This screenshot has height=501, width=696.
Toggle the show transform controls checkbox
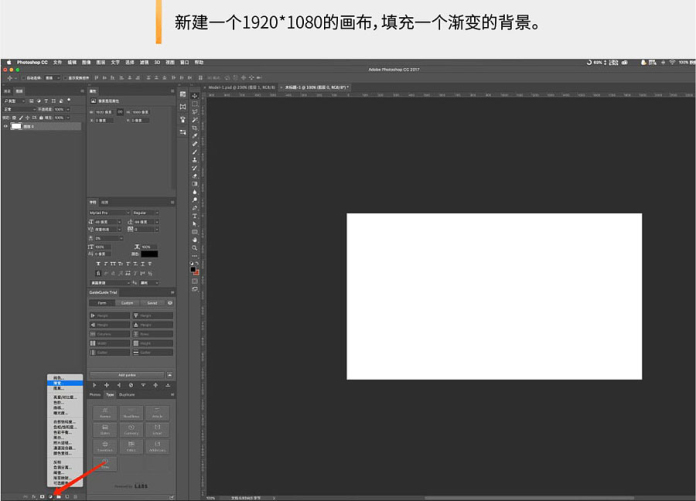[x=65, y=77]
